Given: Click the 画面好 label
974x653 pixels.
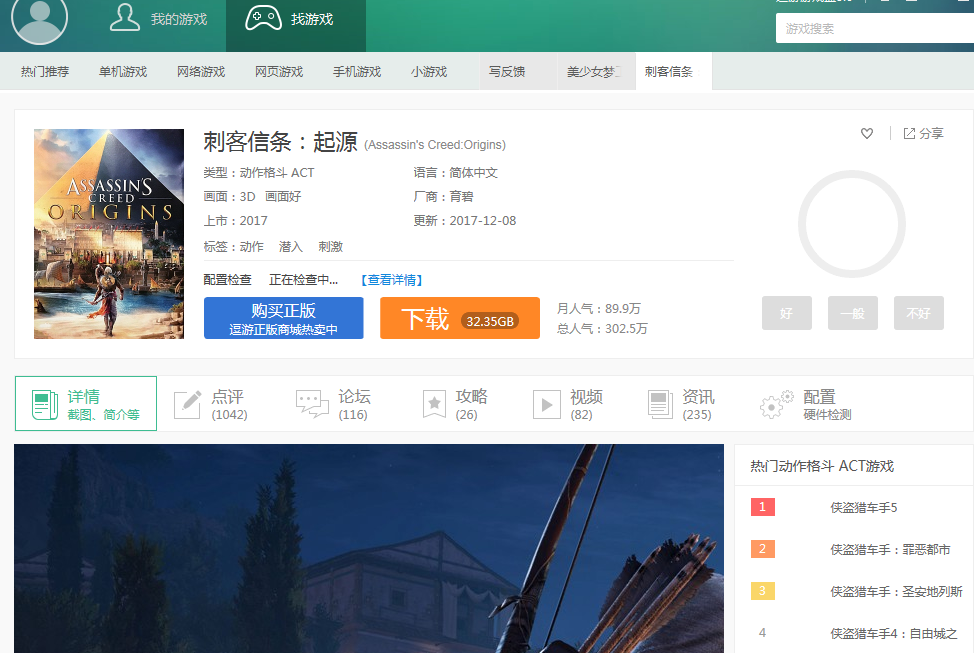Looking at the screenshot, I should pos(283,197).
